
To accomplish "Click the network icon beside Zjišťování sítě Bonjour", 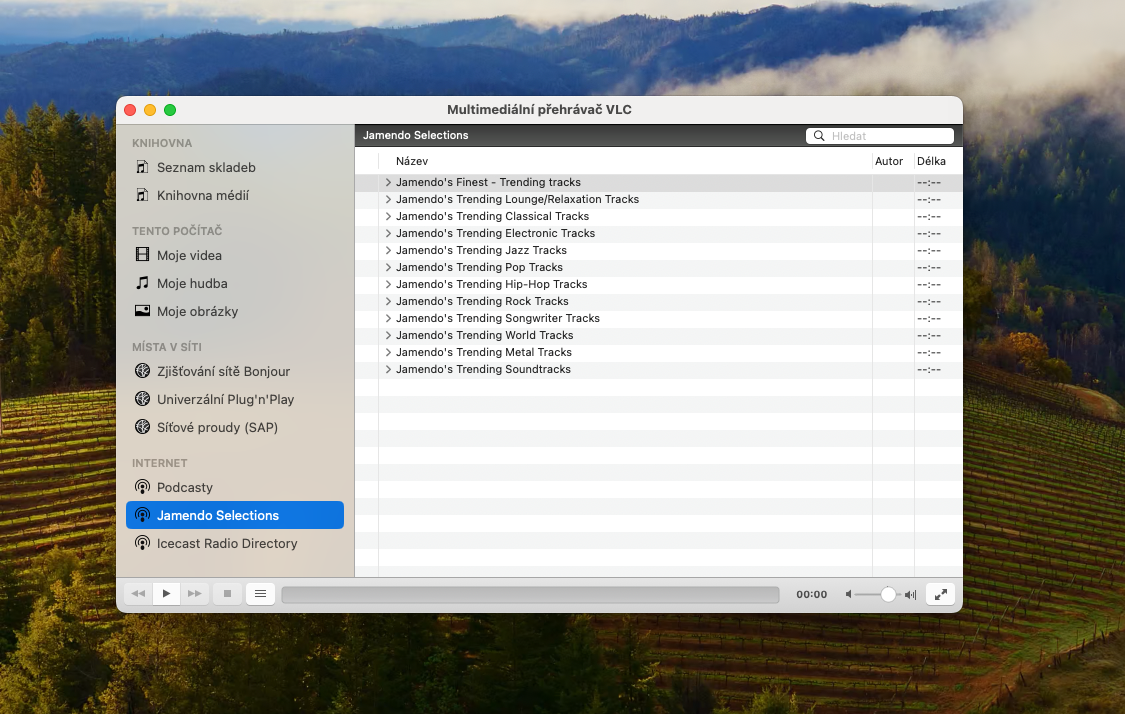I will 142,371.
